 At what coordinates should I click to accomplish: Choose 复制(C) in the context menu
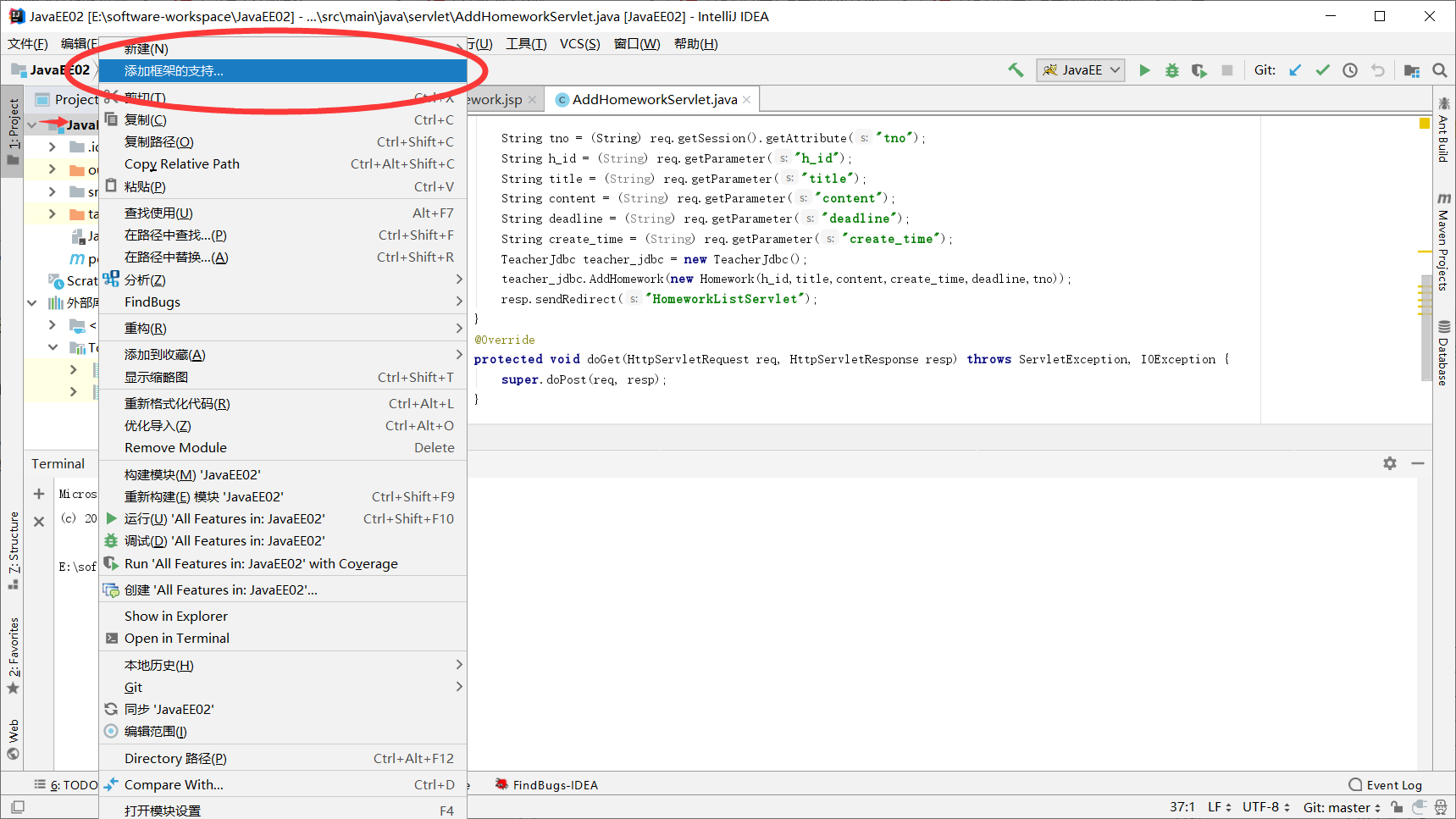click(x=283, y=119)
